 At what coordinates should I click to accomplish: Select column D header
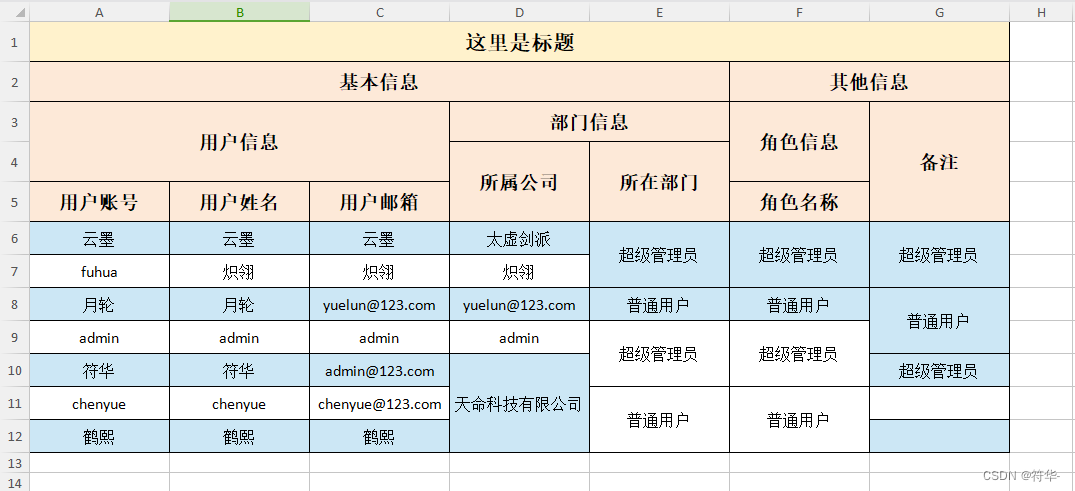click(x=519, y=12)
